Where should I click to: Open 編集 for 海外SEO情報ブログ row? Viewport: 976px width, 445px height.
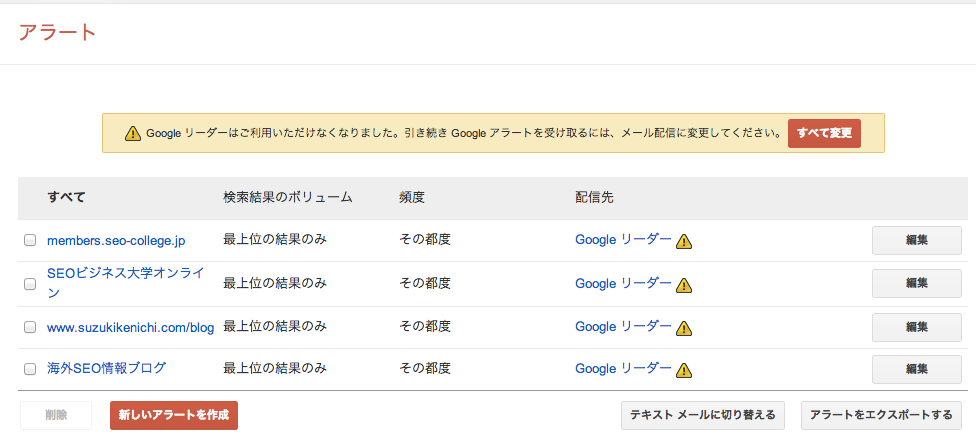click(x=916, y=368)
